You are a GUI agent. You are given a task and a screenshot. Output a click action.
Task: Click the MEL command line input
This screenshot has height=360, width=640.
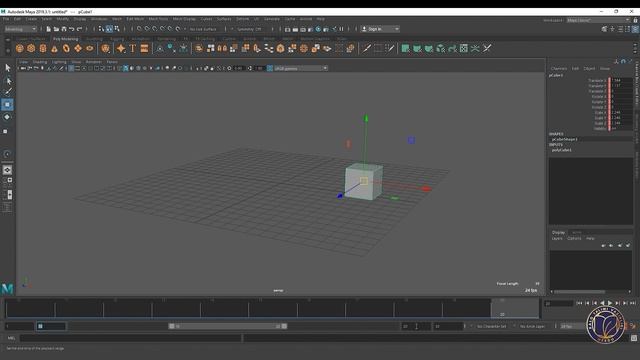click(131, 338)
